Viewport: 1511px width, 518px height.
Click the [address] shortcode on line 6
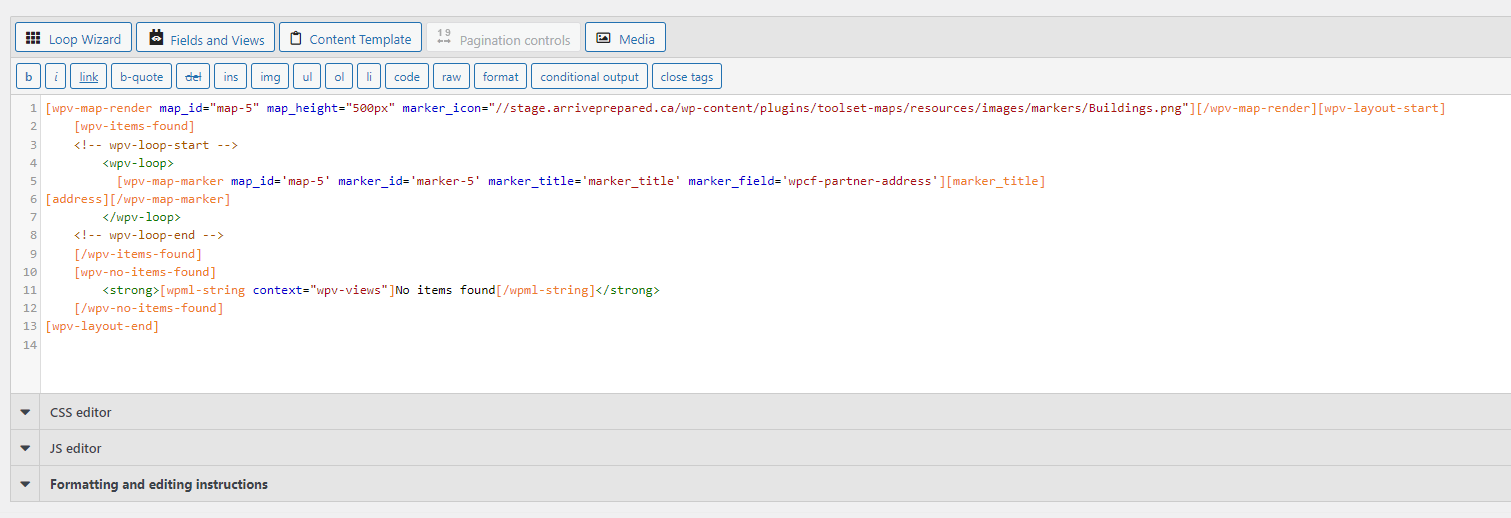77,199
